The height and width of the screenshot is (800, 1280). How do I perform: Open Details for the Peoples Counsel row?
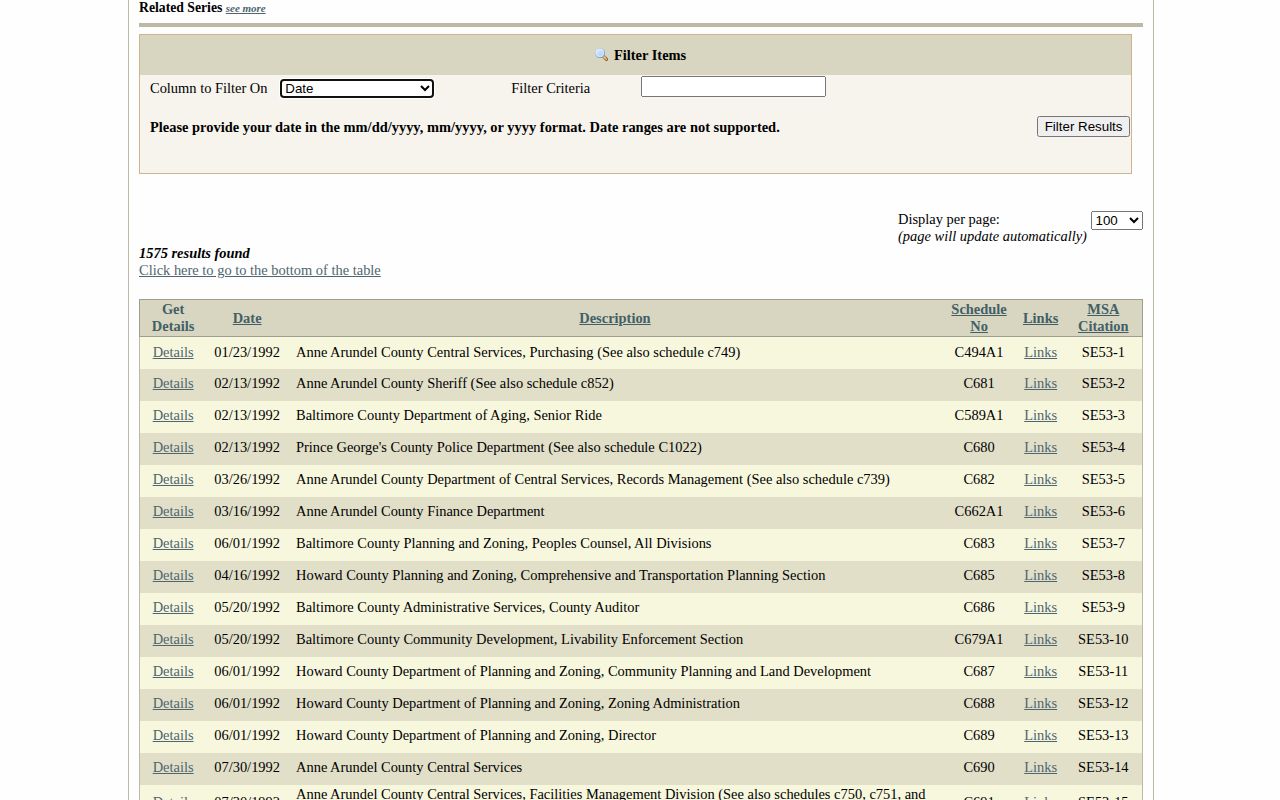coord(173,543)
